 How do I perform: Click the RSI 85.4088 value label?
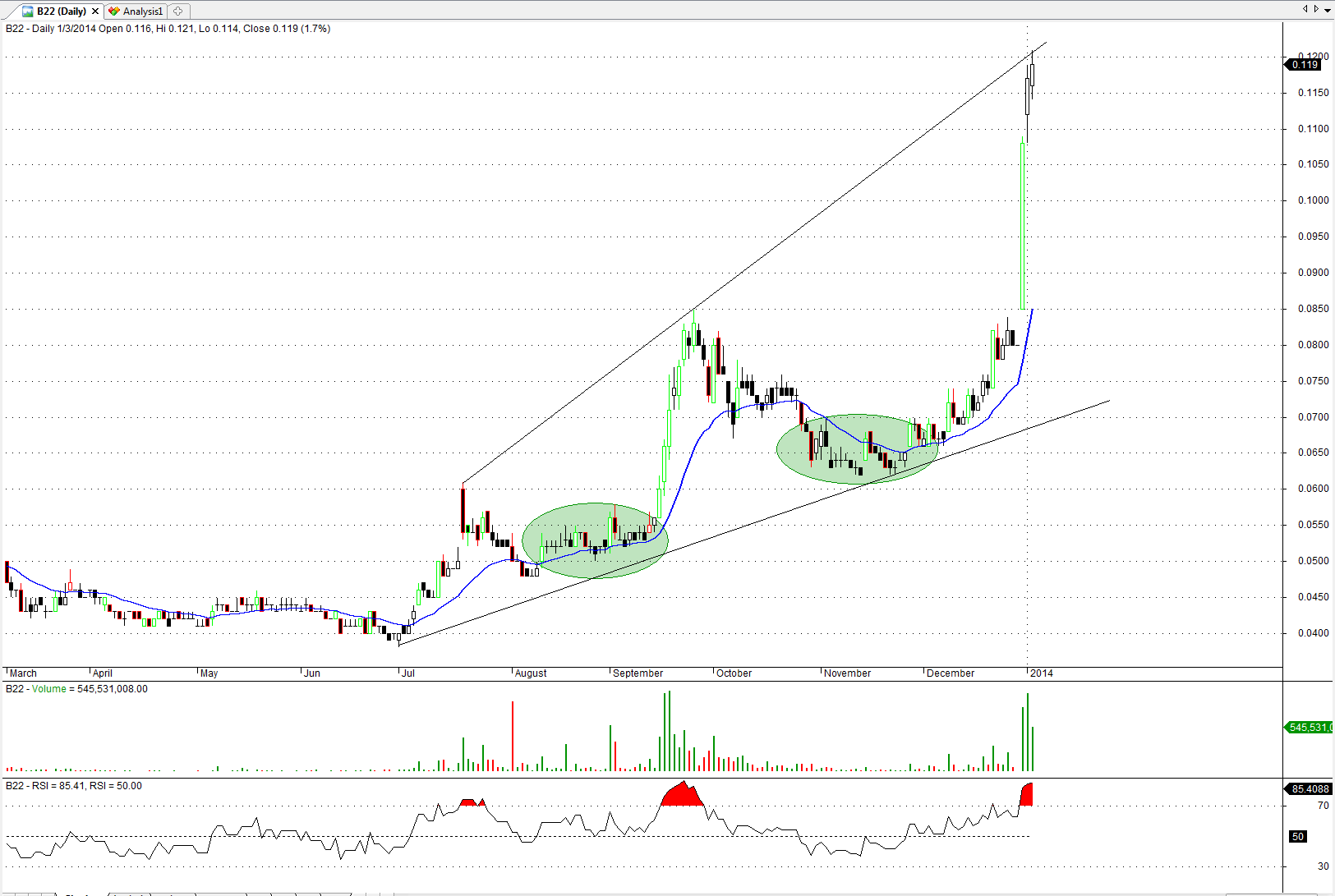1309,789
